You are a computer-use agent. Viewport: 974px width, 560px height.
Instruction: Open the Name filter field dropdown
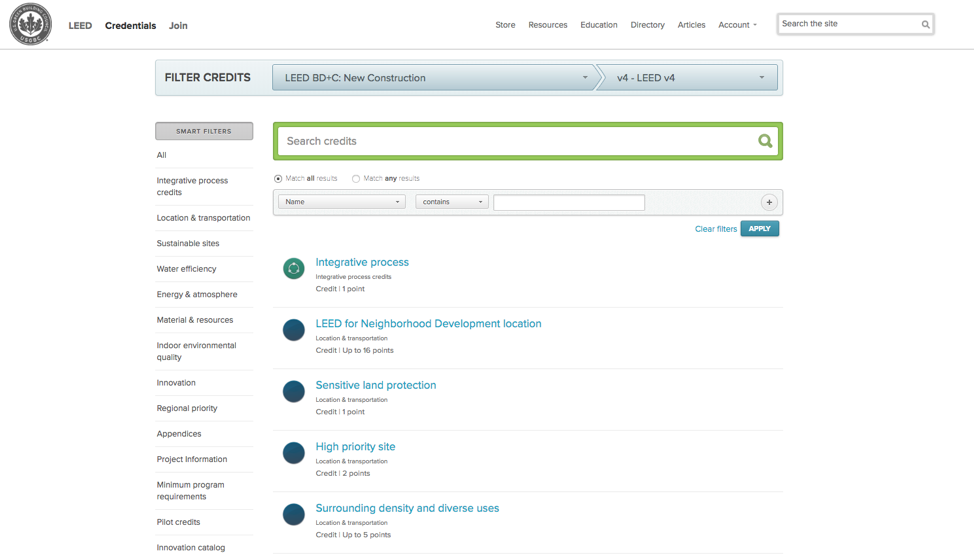tap(342, 202)
